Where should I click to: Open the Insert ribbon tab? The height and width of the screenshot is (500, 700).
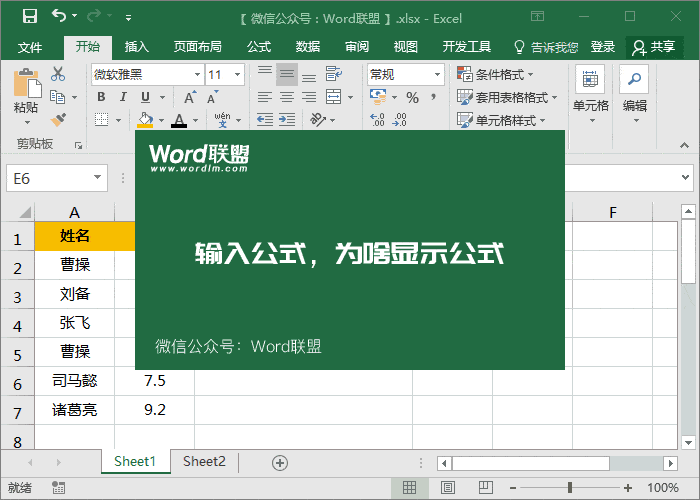pos(137,47)
